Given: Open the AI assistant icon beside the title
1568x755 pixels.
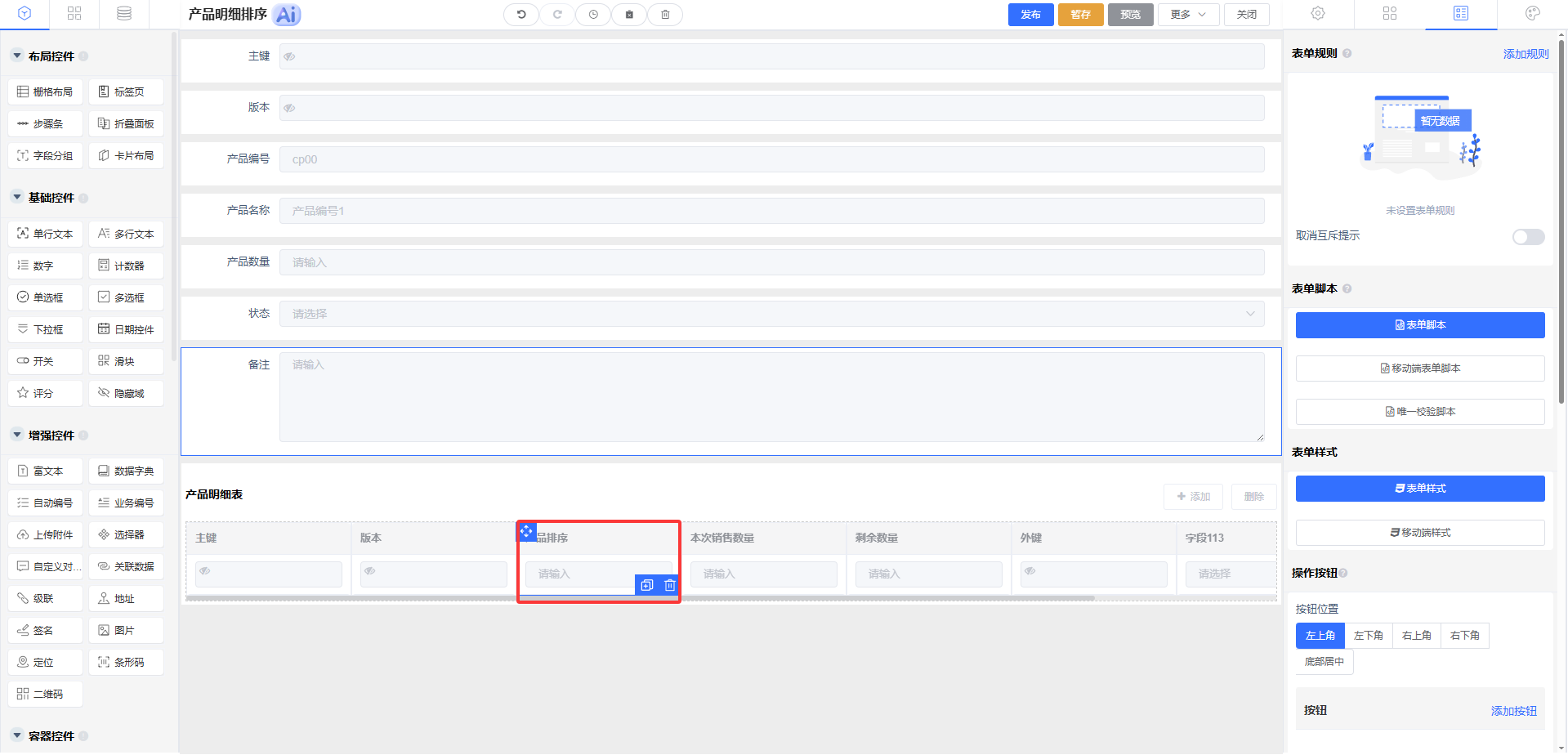Looking at the screenshot, I should pyautogui.click(x=287, y=15).
